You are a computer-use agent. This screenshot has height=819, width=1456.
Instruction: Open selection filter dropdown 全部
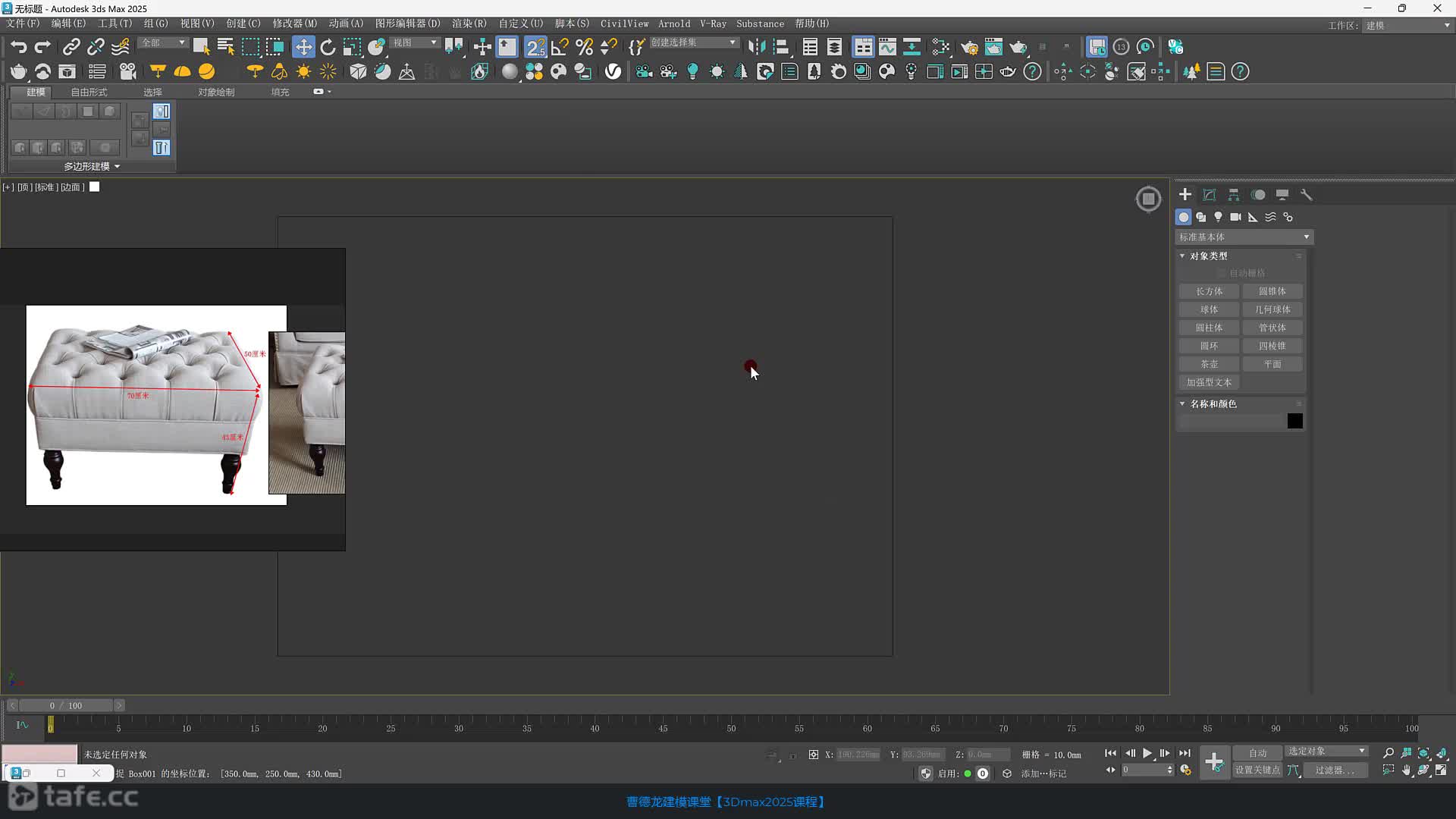click(x=164, y=42)
